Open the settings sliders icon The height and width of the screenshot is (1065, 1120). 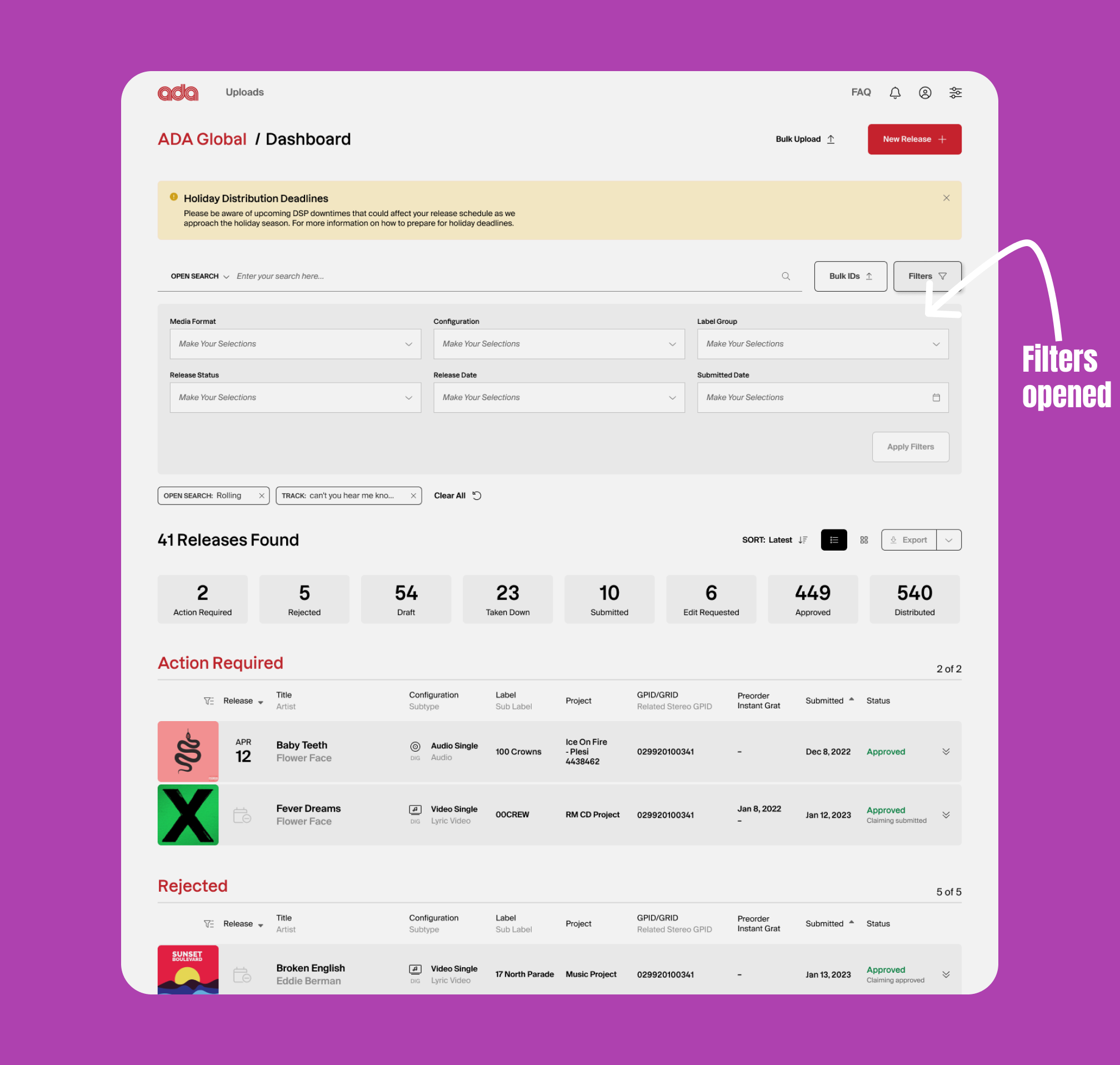[956, 93]
